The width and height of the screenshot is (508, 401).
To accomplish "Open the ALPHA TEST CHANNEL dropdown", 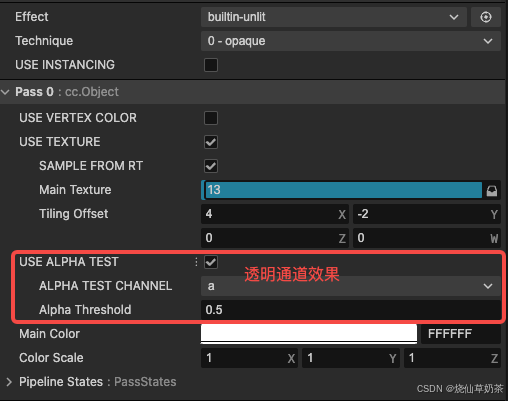I will (351, 286).
